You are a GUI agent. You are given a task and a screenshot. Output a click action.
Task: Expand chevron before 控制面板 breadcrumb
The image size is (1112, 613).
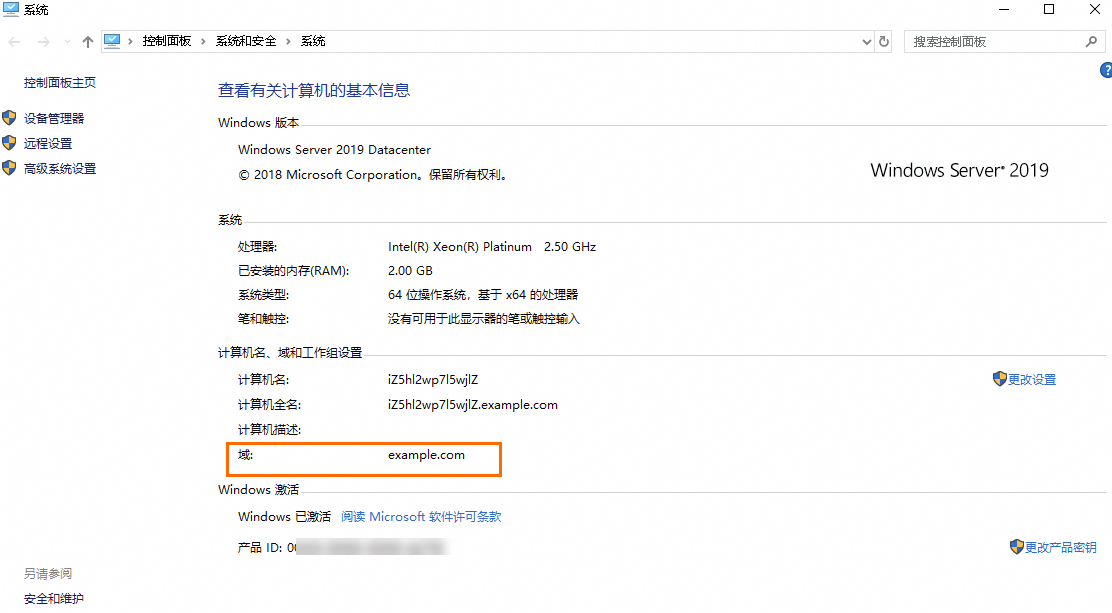coord(130,41)
